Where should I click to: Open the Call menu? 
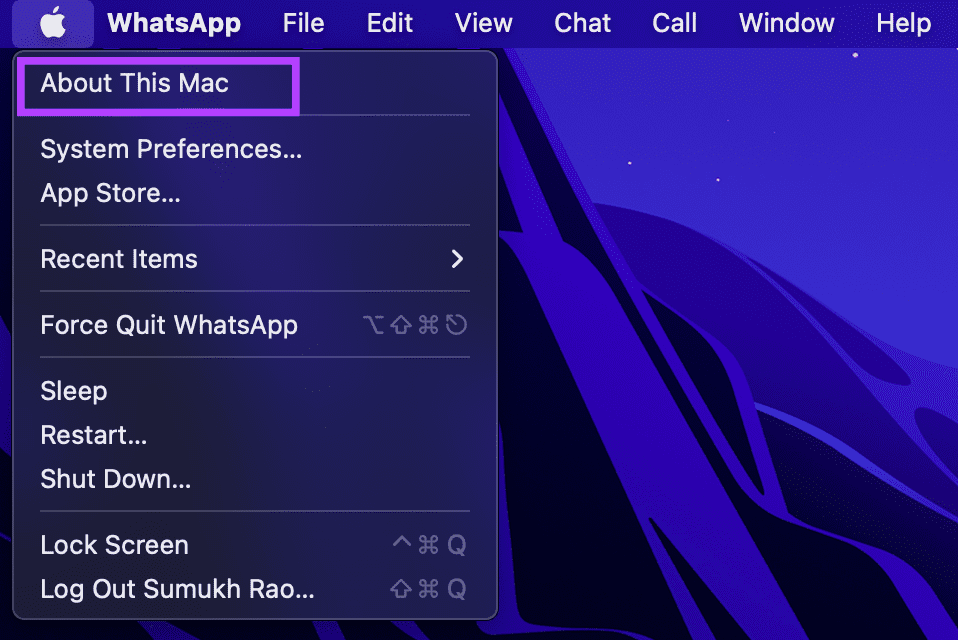point(674,23)
